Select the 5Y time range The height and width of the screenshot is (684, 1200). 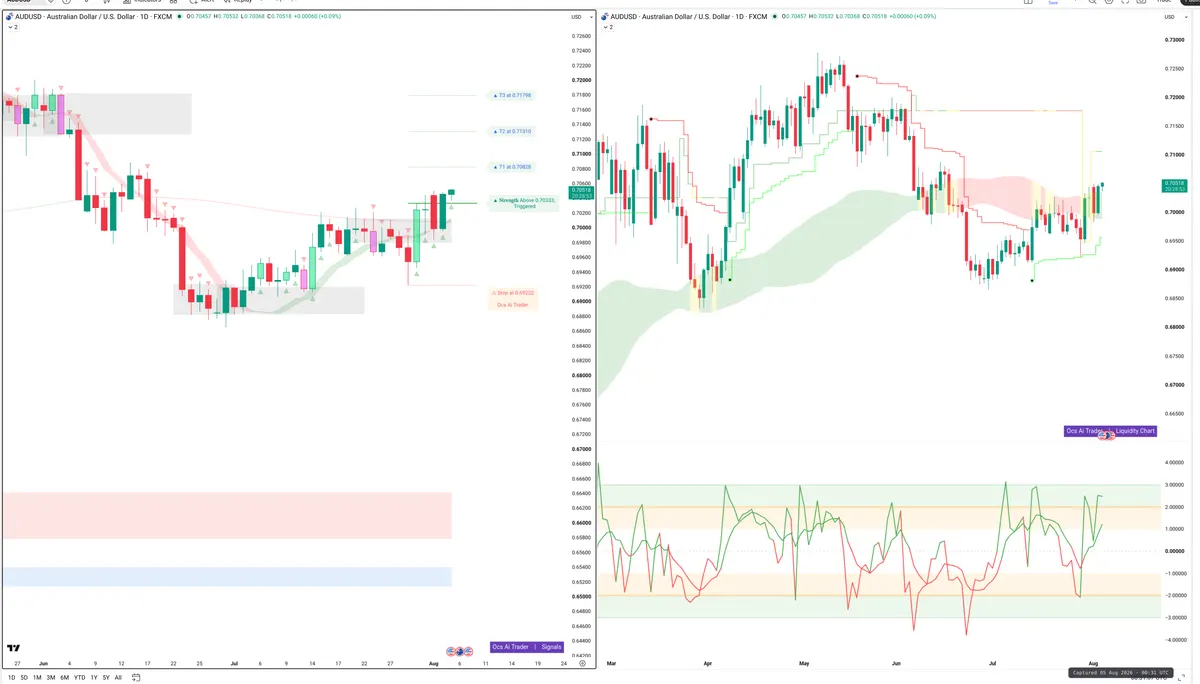tap(106, 677)
